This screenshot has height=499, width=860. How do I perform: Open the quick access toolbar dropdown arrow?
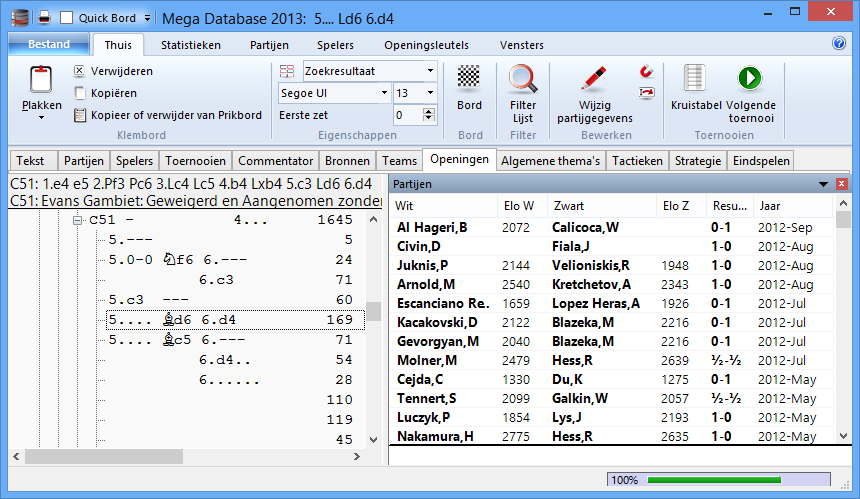coord(148,18)
